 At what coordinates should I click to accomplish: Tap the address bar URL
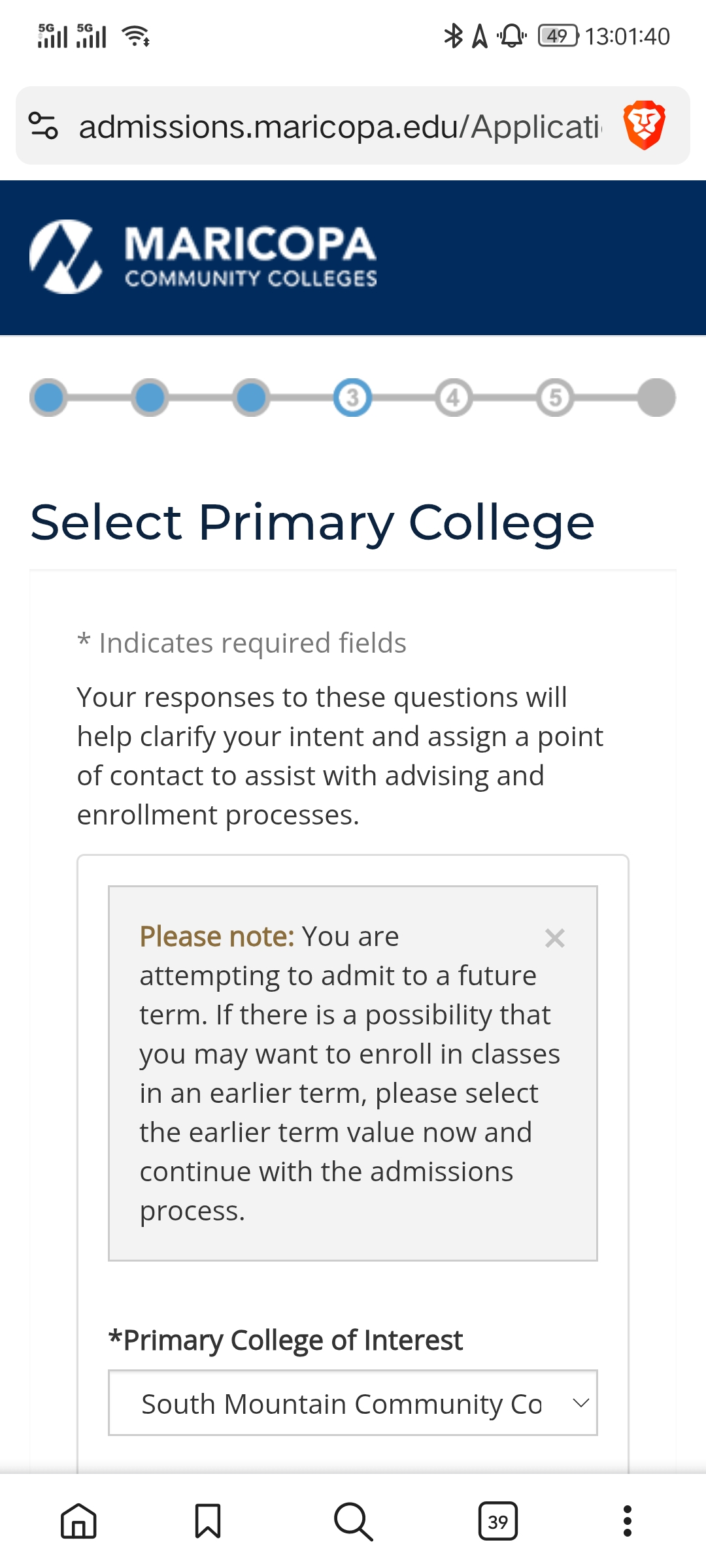[340, 126]
